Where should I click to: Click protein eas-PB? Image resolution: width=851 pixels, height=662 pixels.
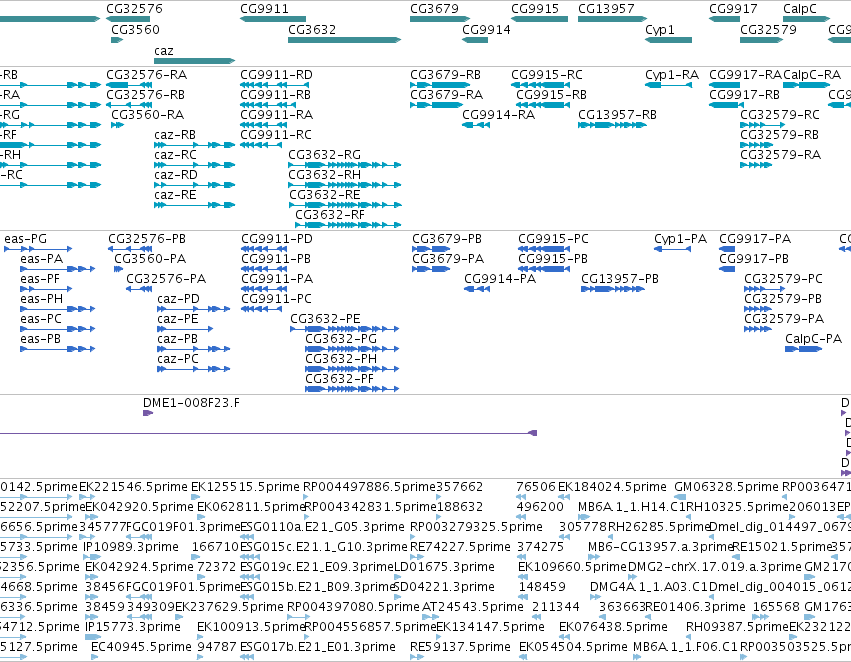58,349
